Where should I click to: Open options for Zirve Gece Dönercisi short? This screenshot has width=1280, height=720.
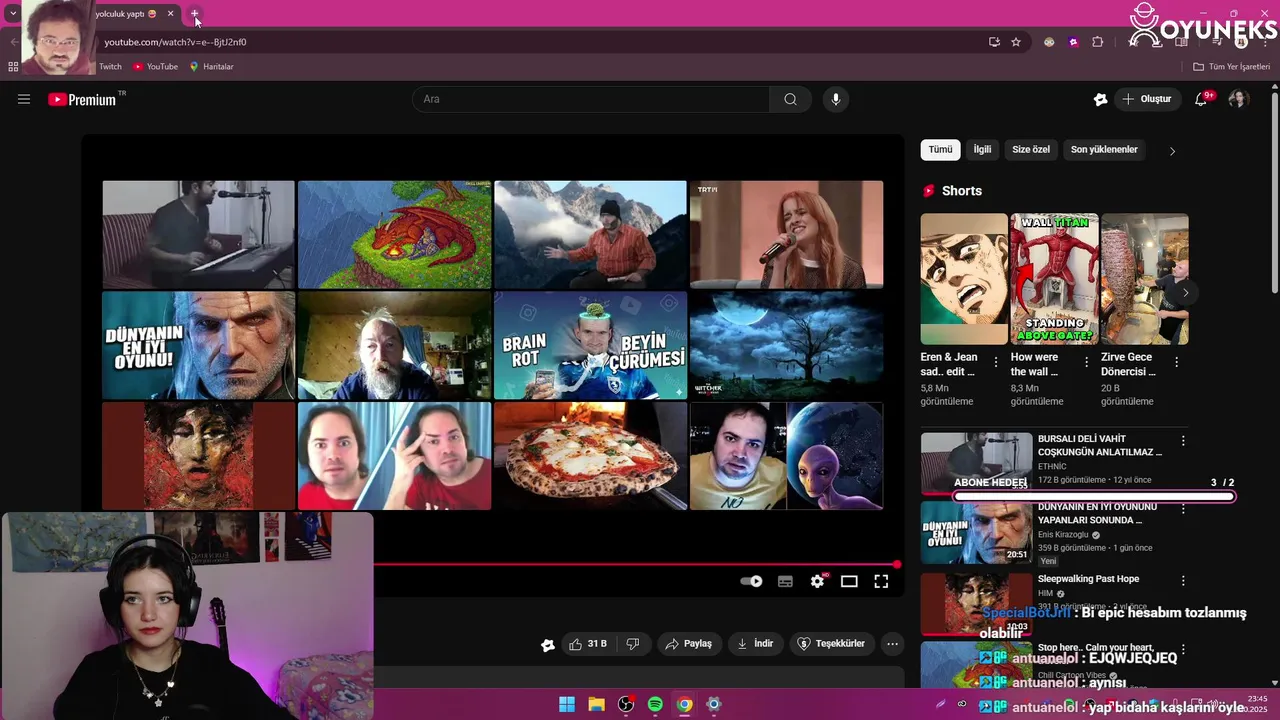coord(1176,363)
